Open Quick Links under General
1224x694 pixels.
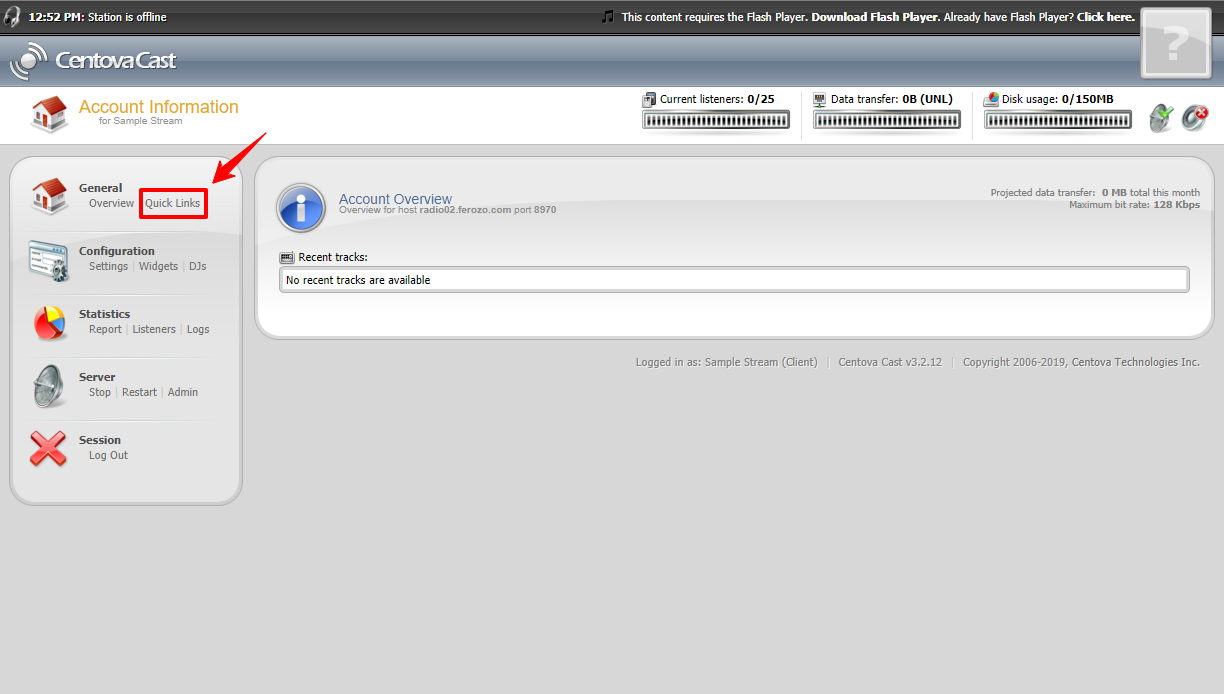click(x=173, y=203)
